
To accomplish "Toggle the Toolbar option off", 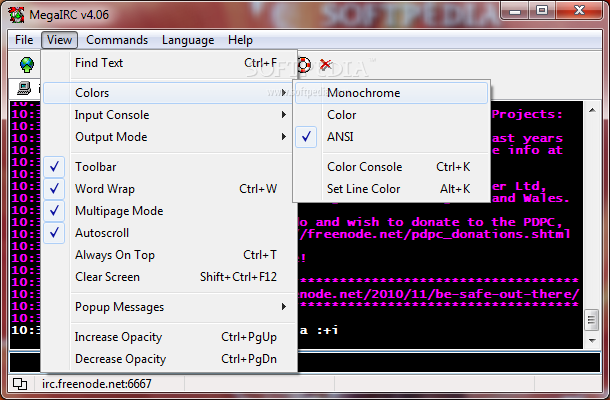I will point(170,167).
